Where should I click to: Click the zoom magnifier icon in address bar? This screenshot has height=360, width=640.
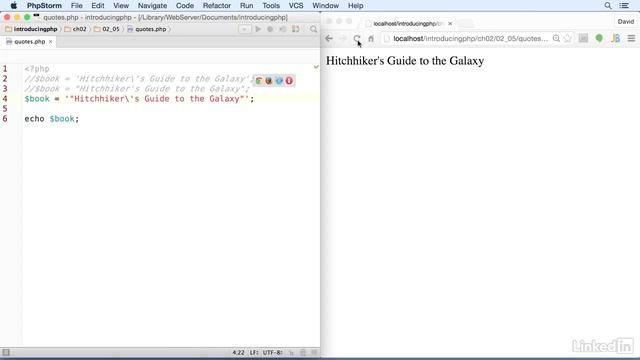click(x=556, y=38)
